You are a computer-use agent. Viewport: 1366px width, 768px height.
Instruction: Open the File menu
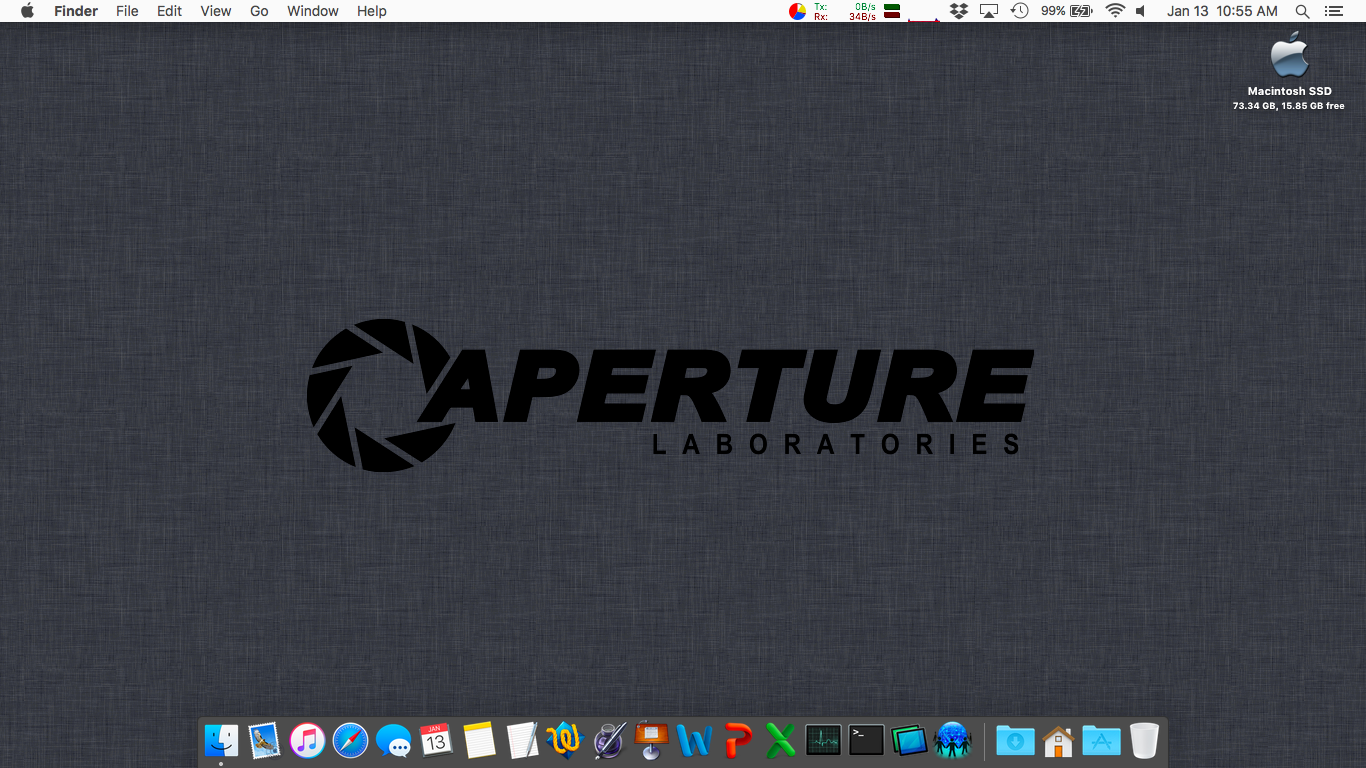click(127, 11)
